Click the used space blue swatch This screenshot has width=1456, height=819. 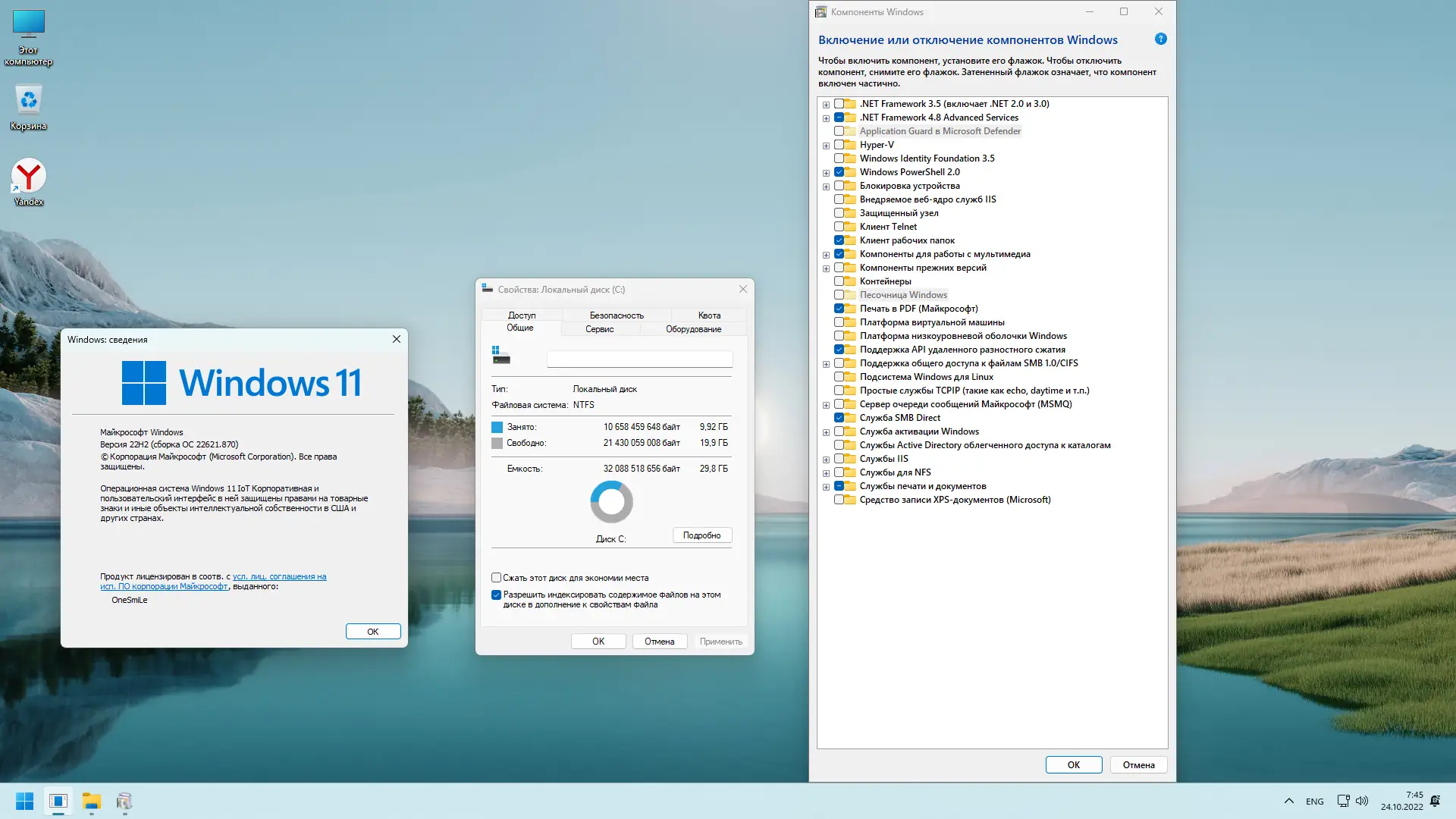point(497,428)
